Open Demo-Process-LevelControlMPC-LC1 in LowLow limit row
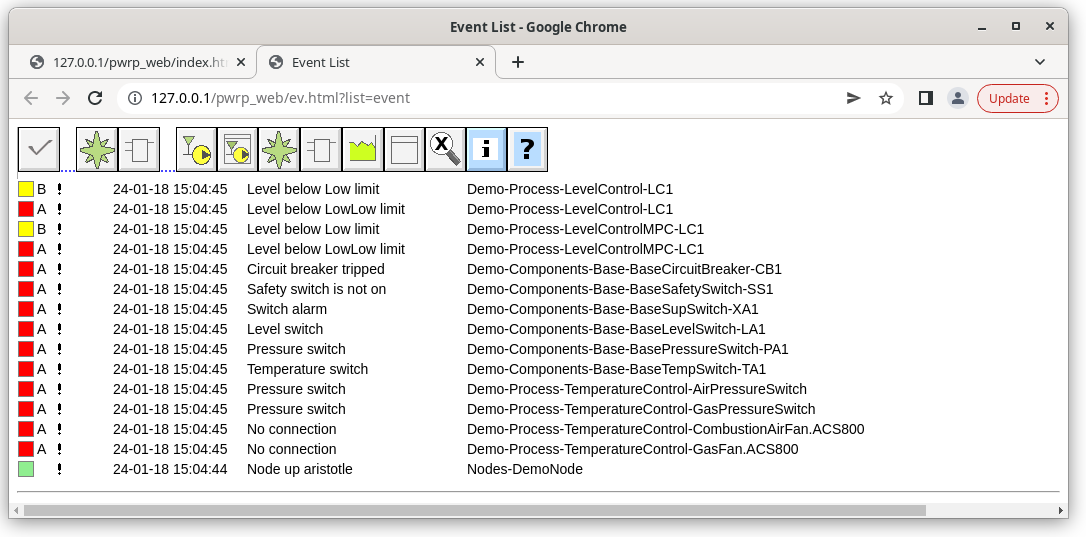 585,249
